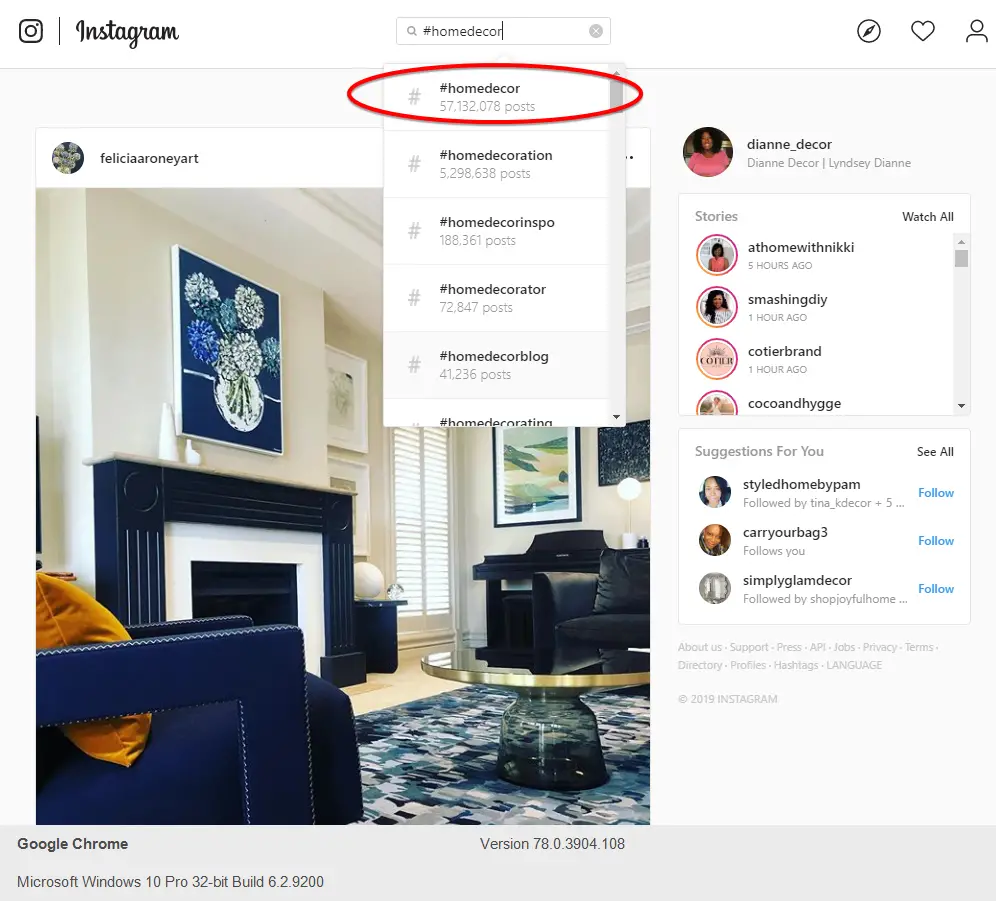The image size is (996, 901).
Task: Click Stories list scroll down arrow
Action: coord(961,405)
